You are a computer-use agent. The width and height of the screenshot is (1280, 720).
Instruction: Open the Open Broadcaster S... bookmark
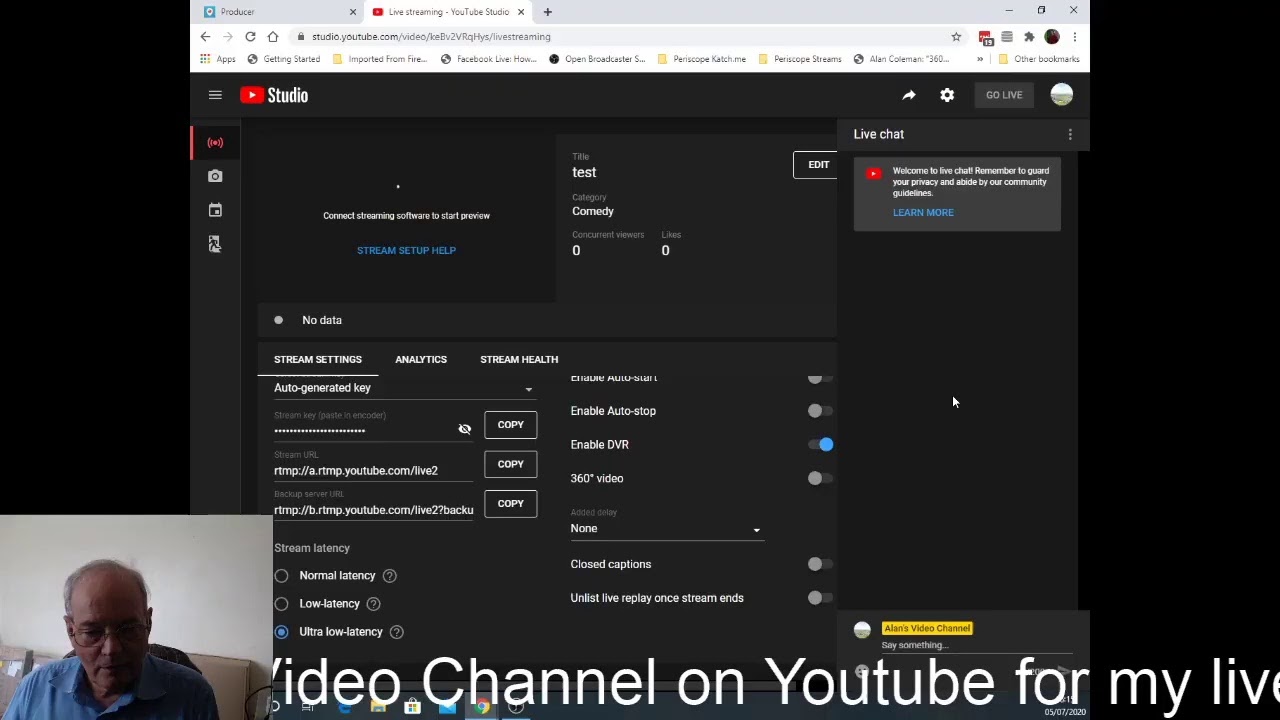coord(597,59)
